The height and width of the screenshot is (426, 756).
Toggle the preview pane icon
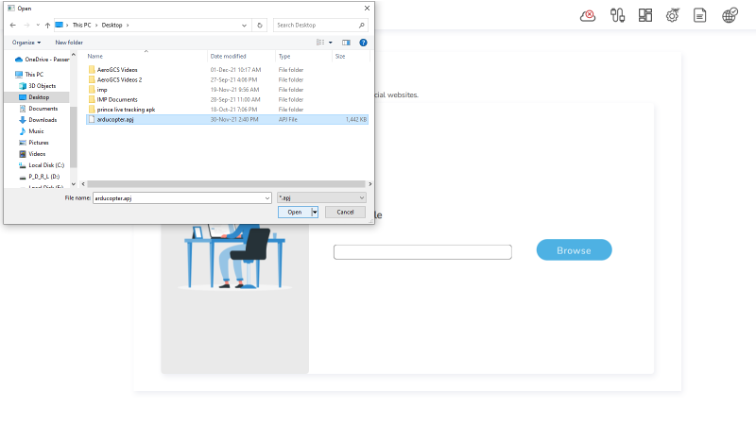point(346,42)
